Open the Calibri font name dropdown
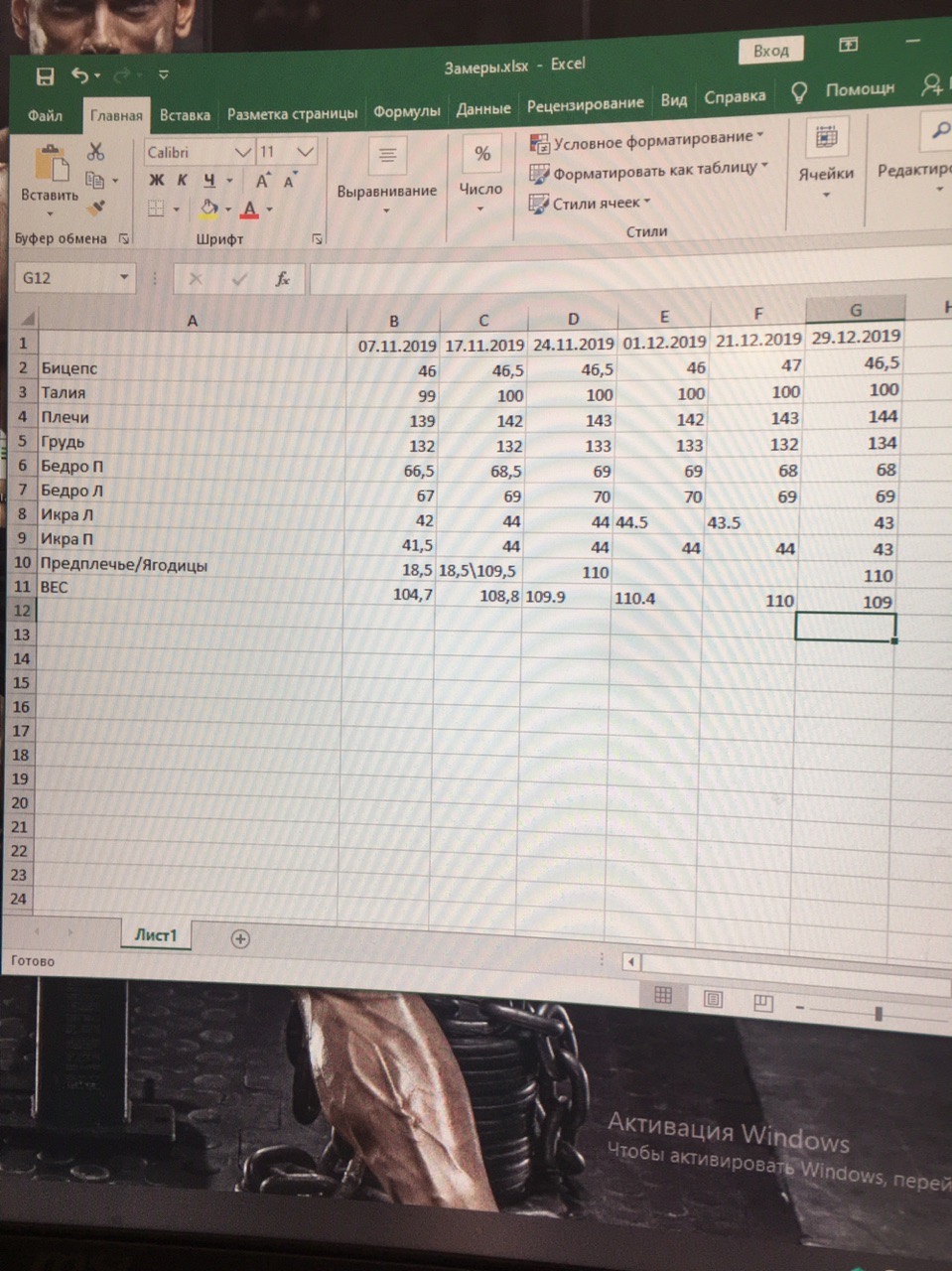The image size is (952, 1271). click(242, 152)
